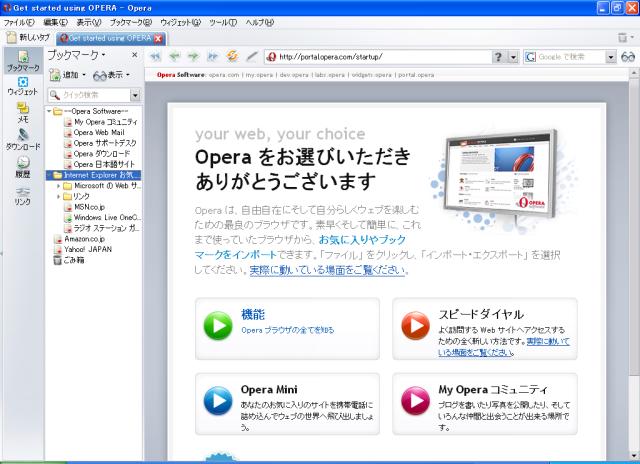
Task: Click the pink play icon for My Opera
Action: point(415,400)
